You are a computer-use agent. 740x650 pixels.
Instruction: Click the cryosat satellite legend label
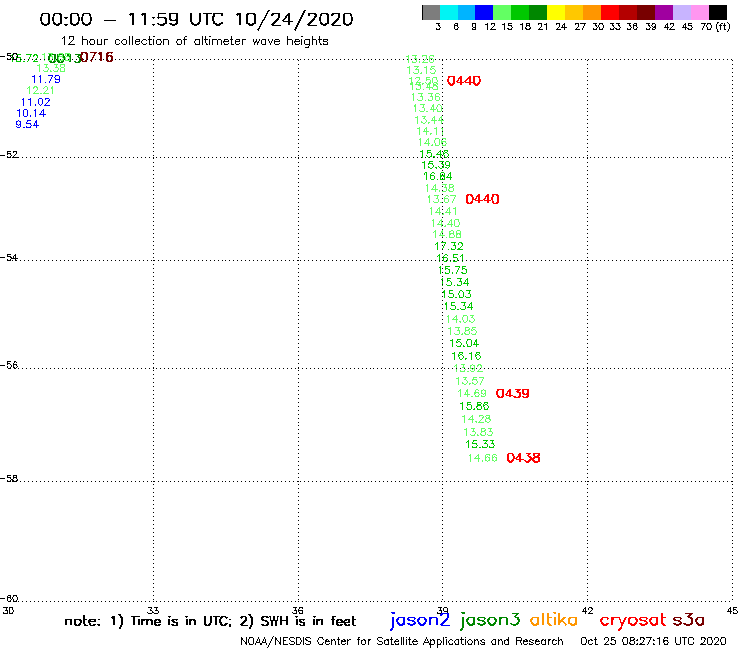point(633,620)
